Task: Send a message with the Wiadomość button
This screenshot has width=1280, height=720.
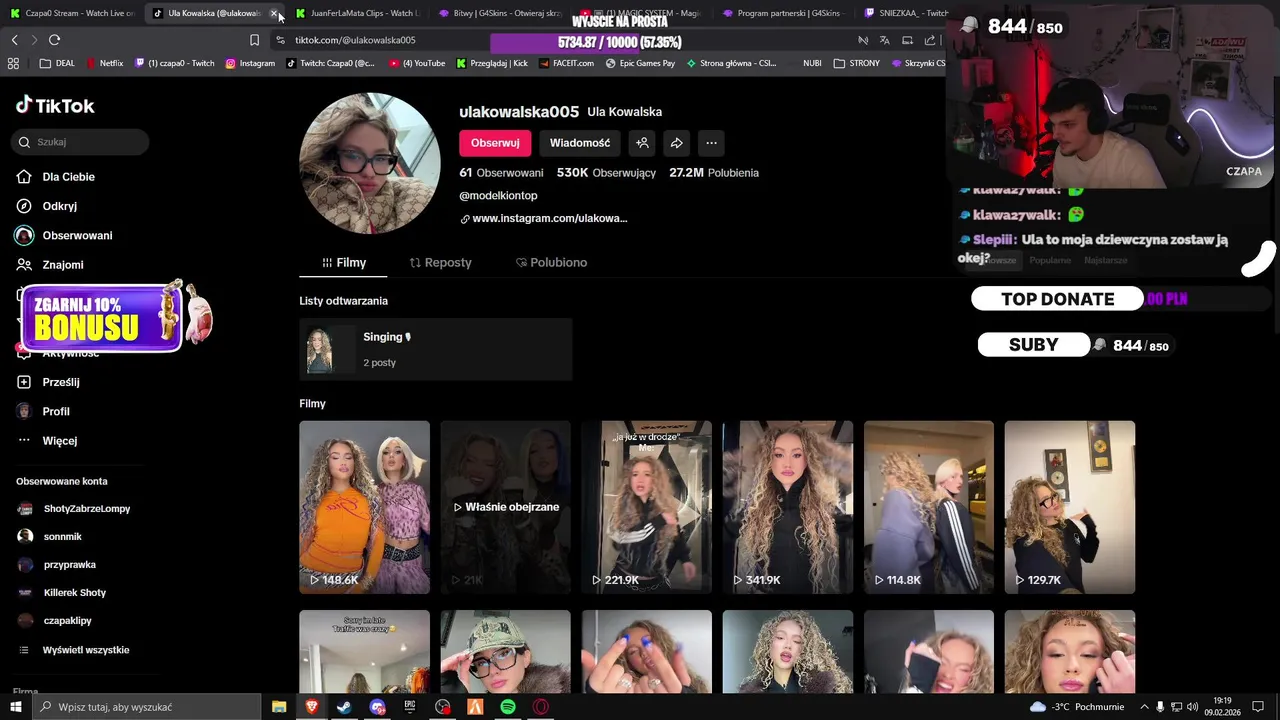Action: tap(580, 143)
